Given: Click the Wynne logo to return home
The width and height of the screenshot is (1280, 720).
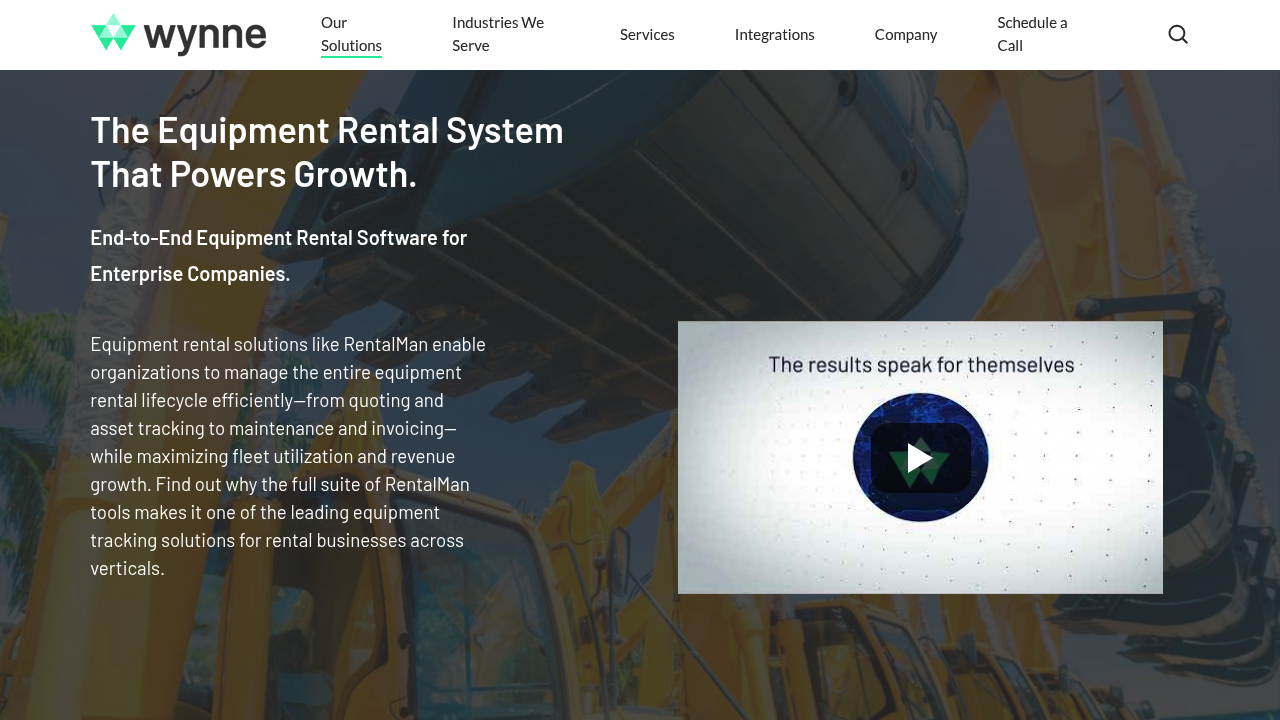Looking at the screenshot, I should coord(178,34).
